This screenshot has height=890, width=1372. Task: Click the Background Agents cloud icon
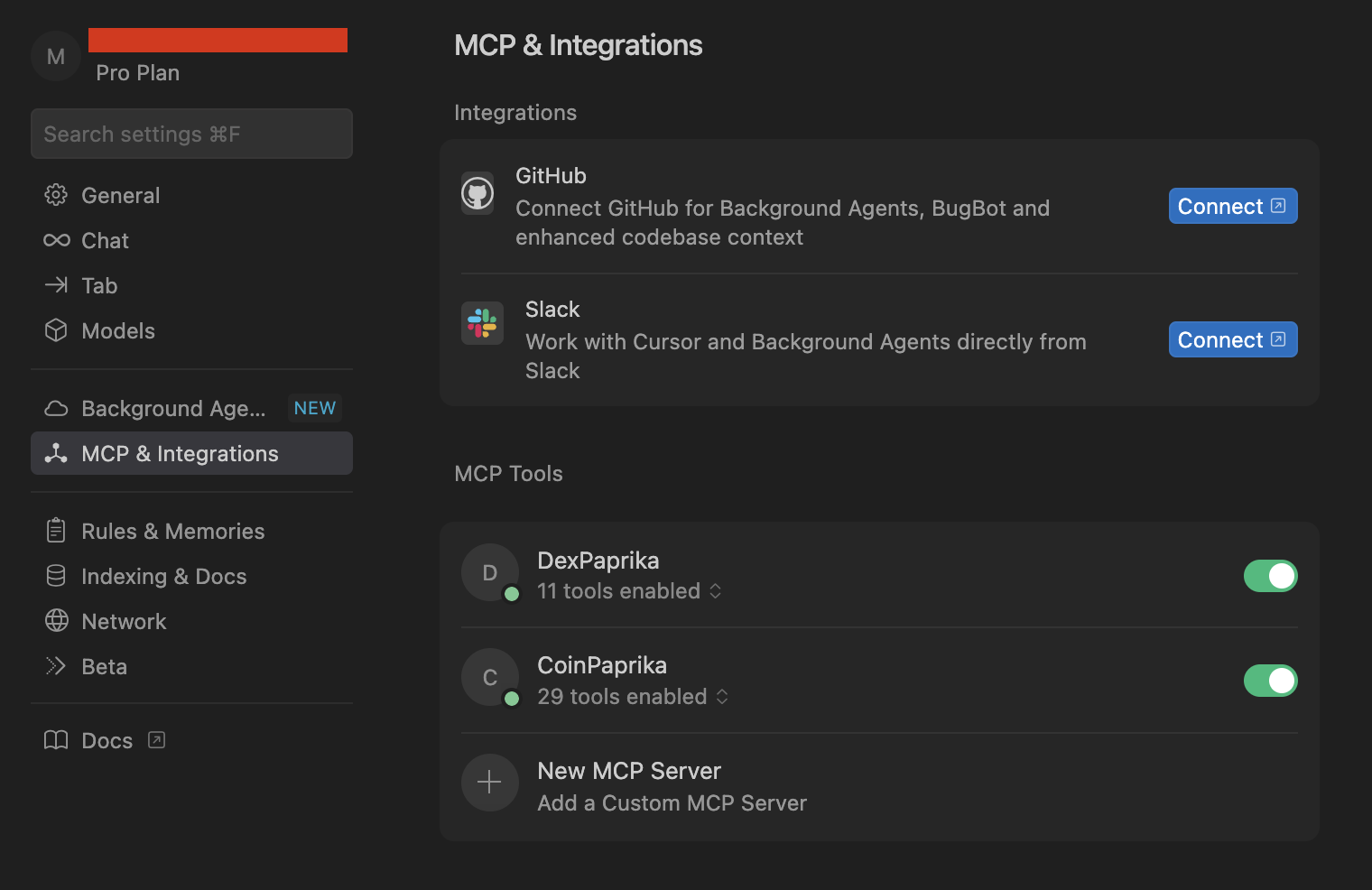point(56,409)
